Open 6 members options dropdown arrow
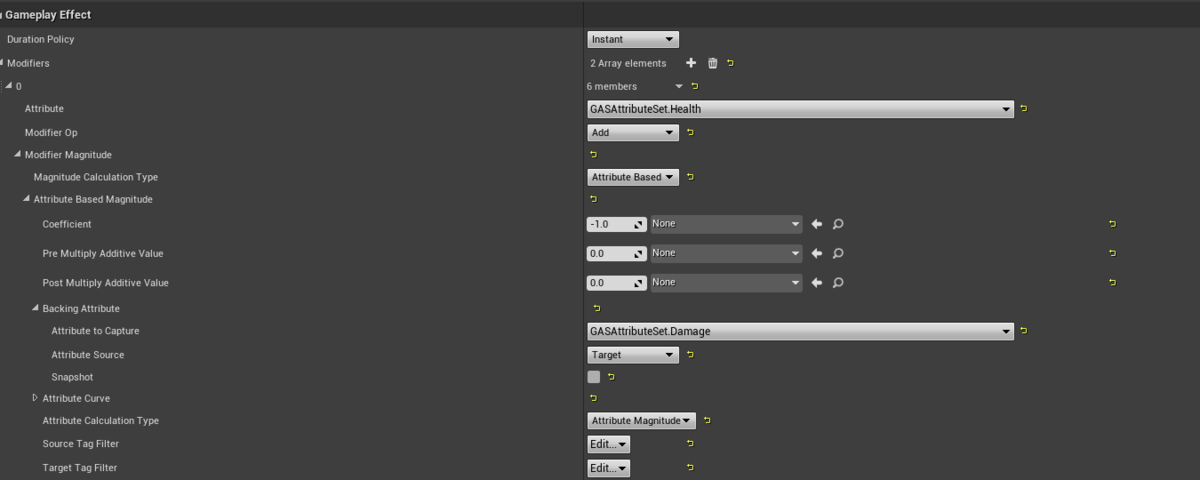Screen dimensions: 1200x480 pyautogui.click(x=680, y=87)
